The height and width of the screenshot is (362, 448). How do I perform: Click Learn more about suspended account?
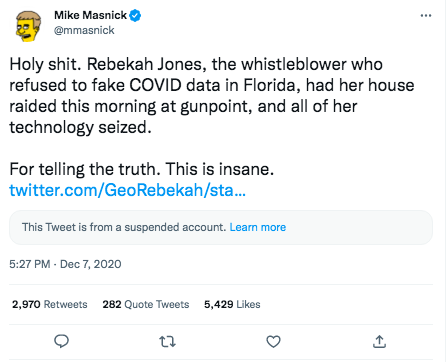coord(258,227)
